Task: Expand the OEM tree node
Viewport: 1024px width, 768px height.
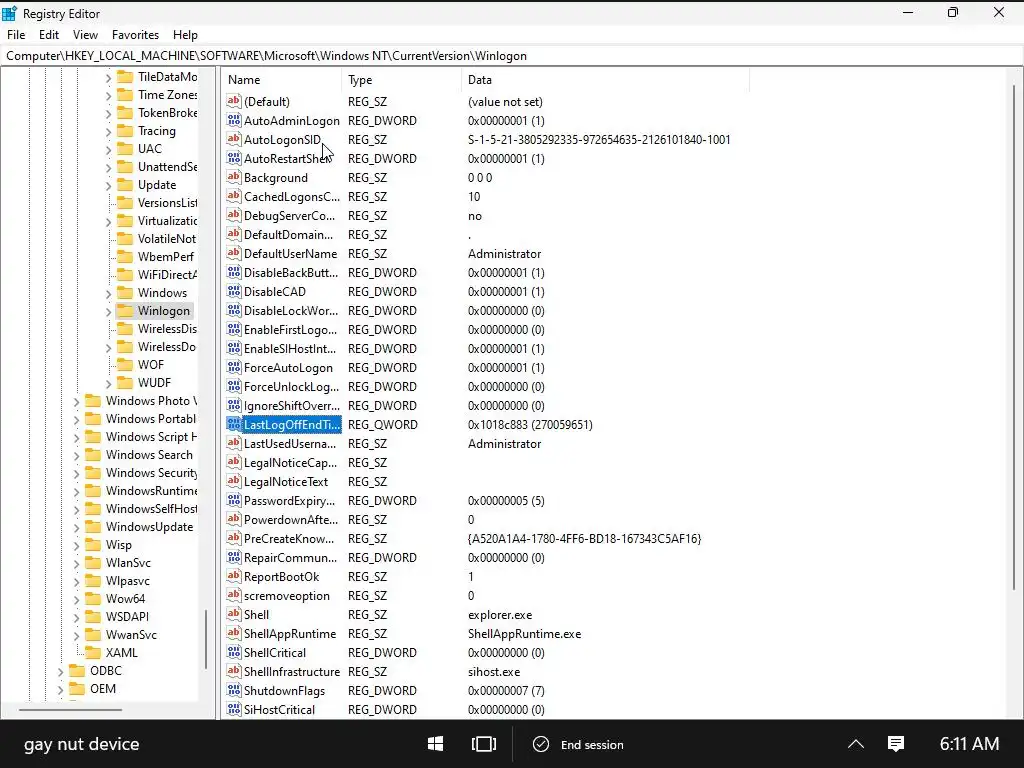Action: pyautogui.click(x=61, y=690)
